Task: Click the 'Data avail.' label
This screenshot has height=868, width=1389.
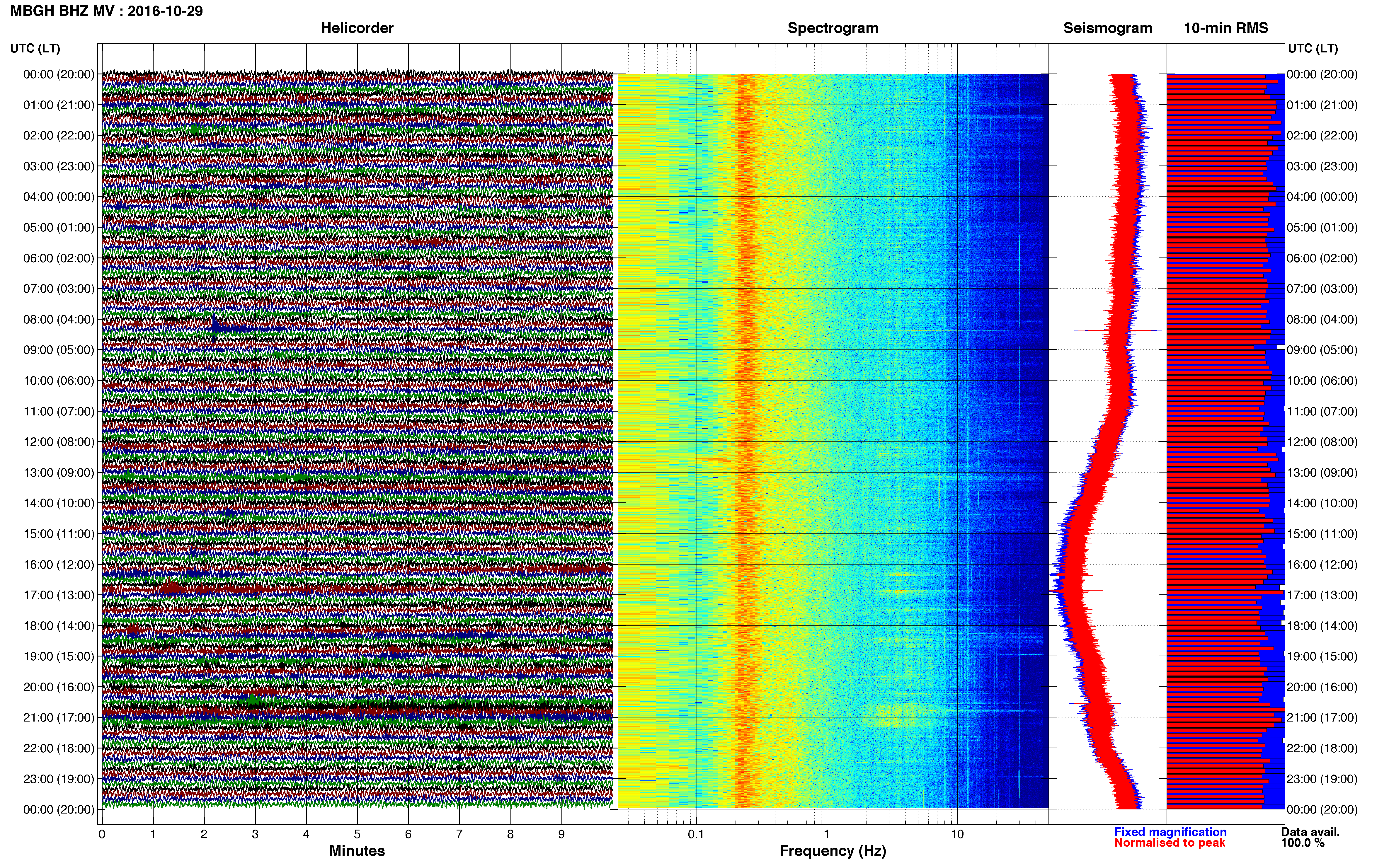Action: (x=1310, y=832)
